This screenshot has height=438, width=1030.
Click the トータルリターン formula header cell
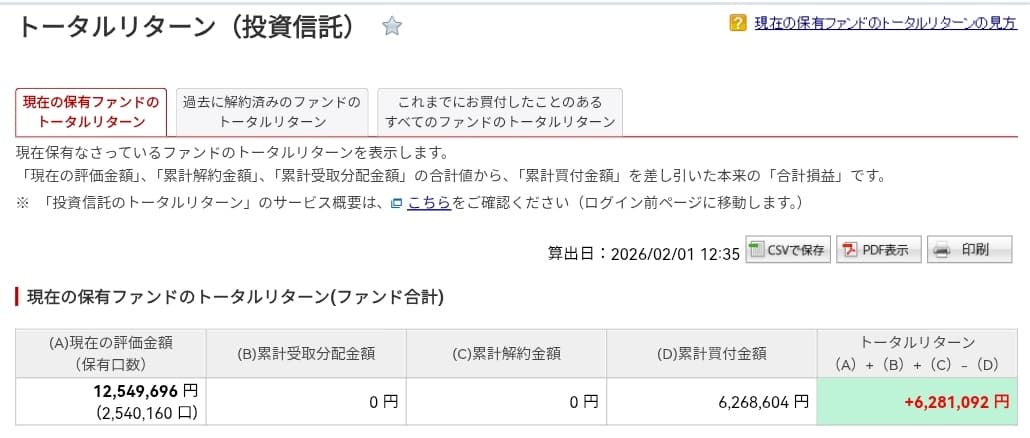pyautogui.click(x=918, y=352)
